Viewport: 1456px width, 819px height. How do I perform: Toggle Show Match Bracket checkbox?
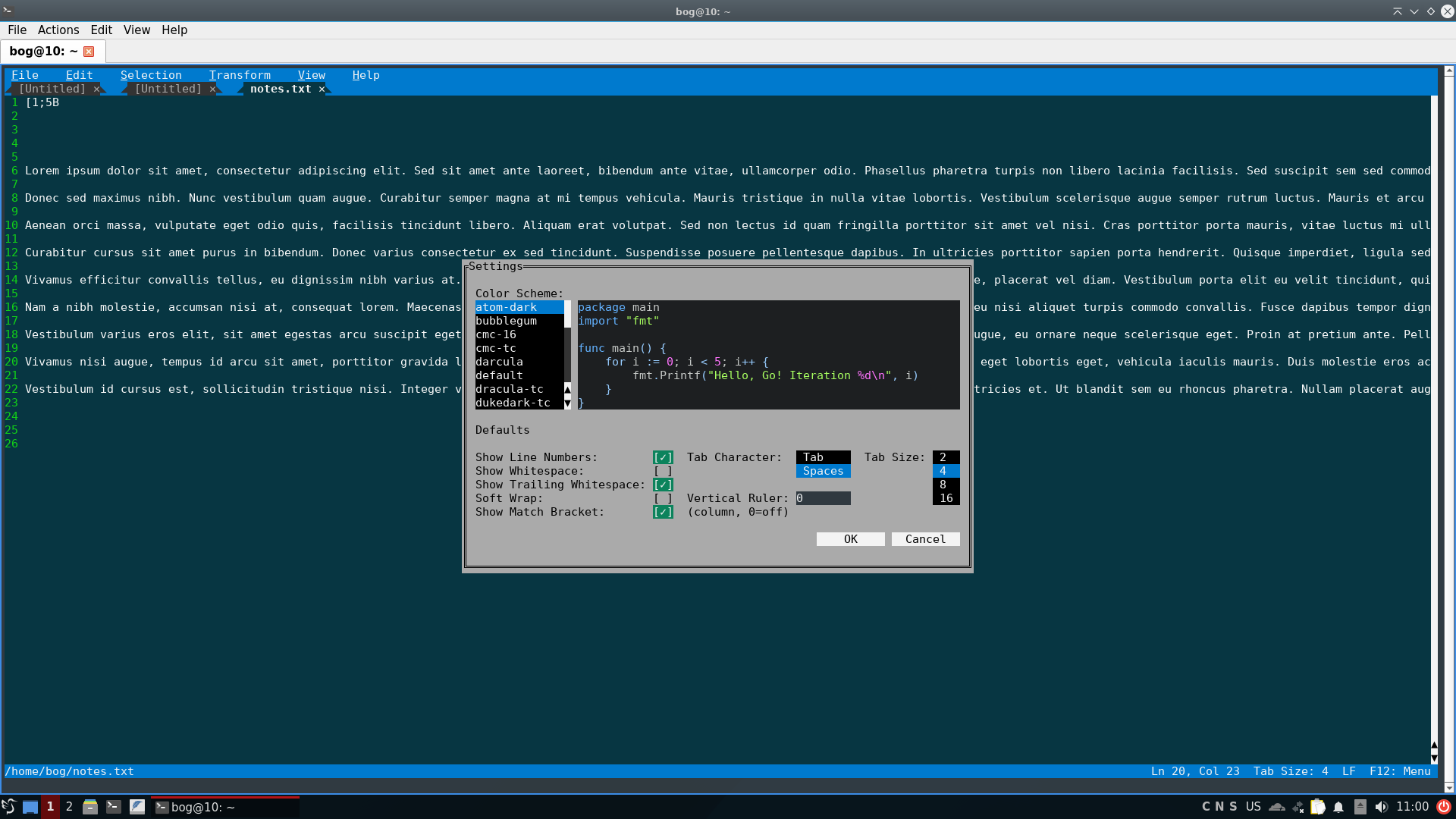(x=663, y=512)
